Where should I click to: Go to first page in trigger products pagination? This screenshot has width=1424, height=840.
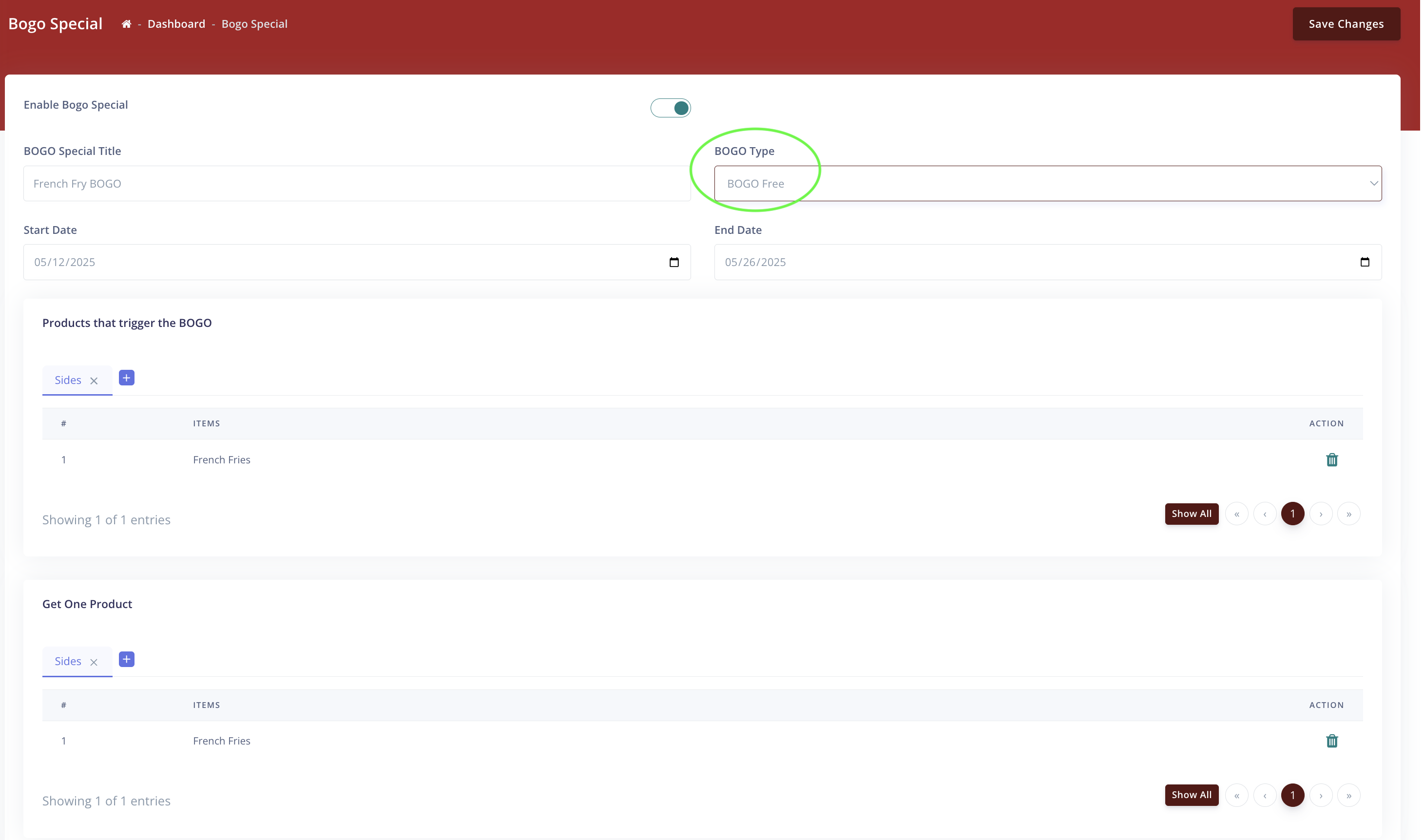1237,514
